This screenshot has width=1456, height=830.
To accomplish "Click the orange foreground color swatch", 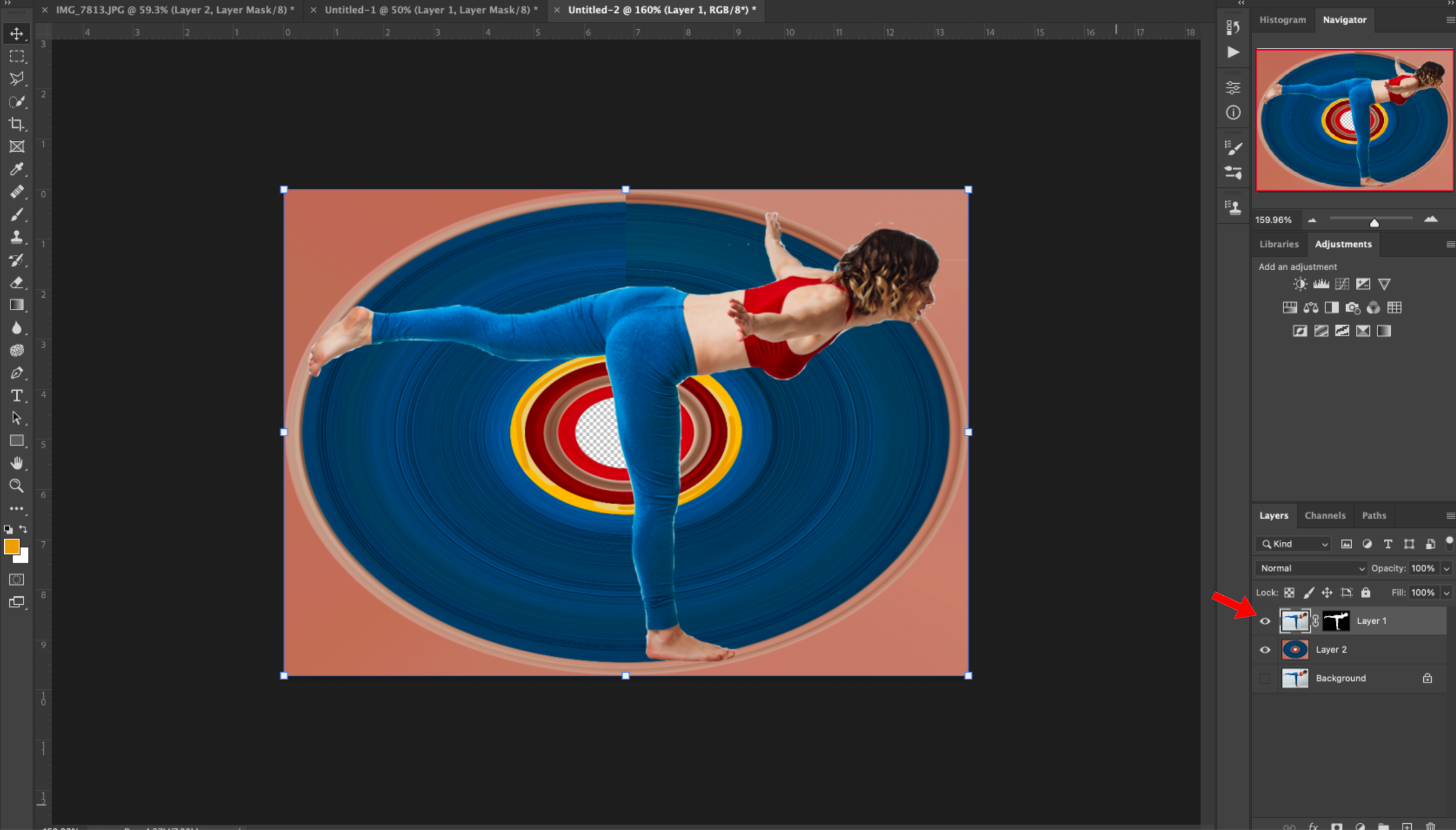I will click(12, 547).
